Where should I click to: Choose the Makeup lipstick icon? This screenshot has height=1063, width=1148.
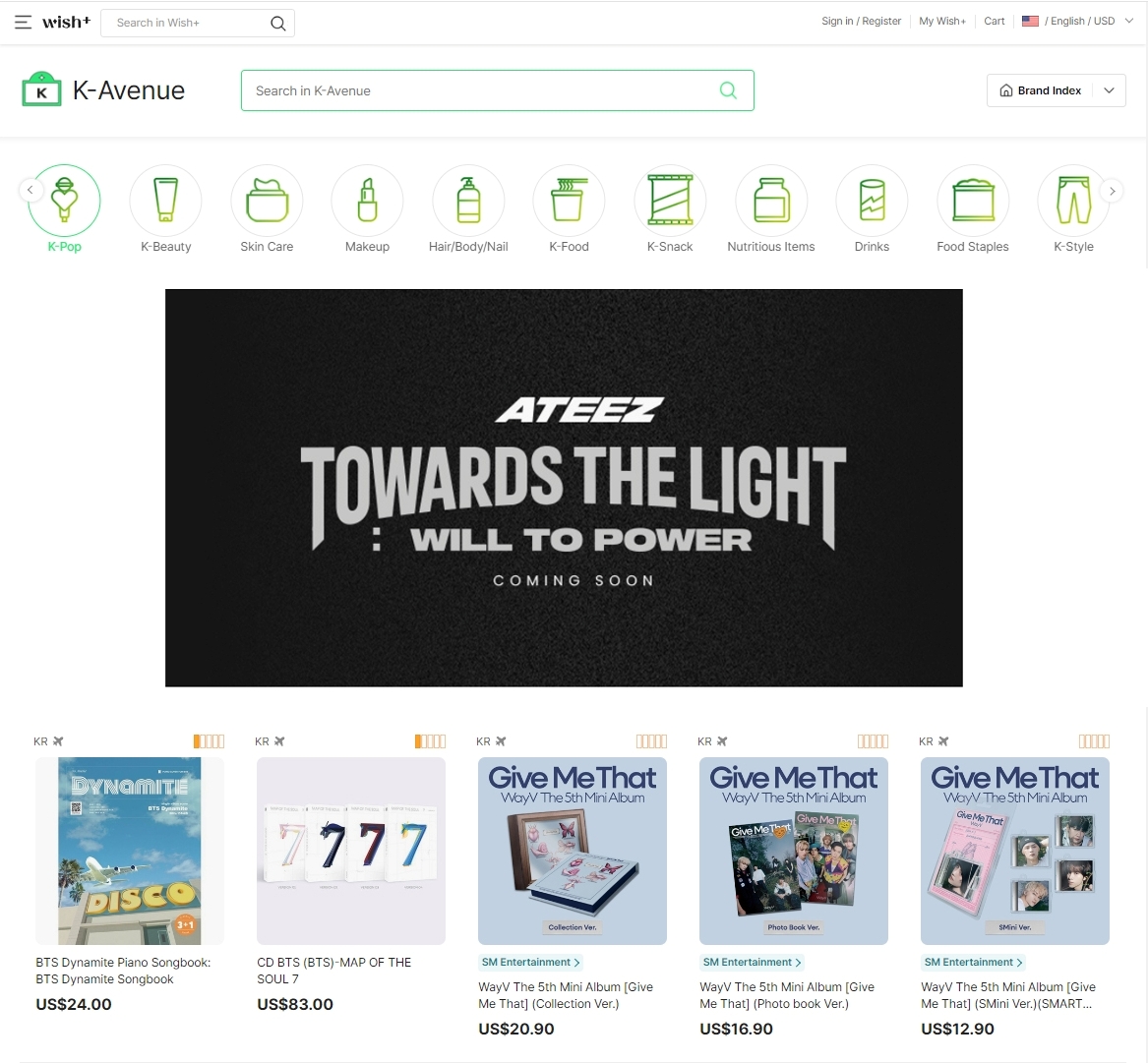tap(367, 201)
